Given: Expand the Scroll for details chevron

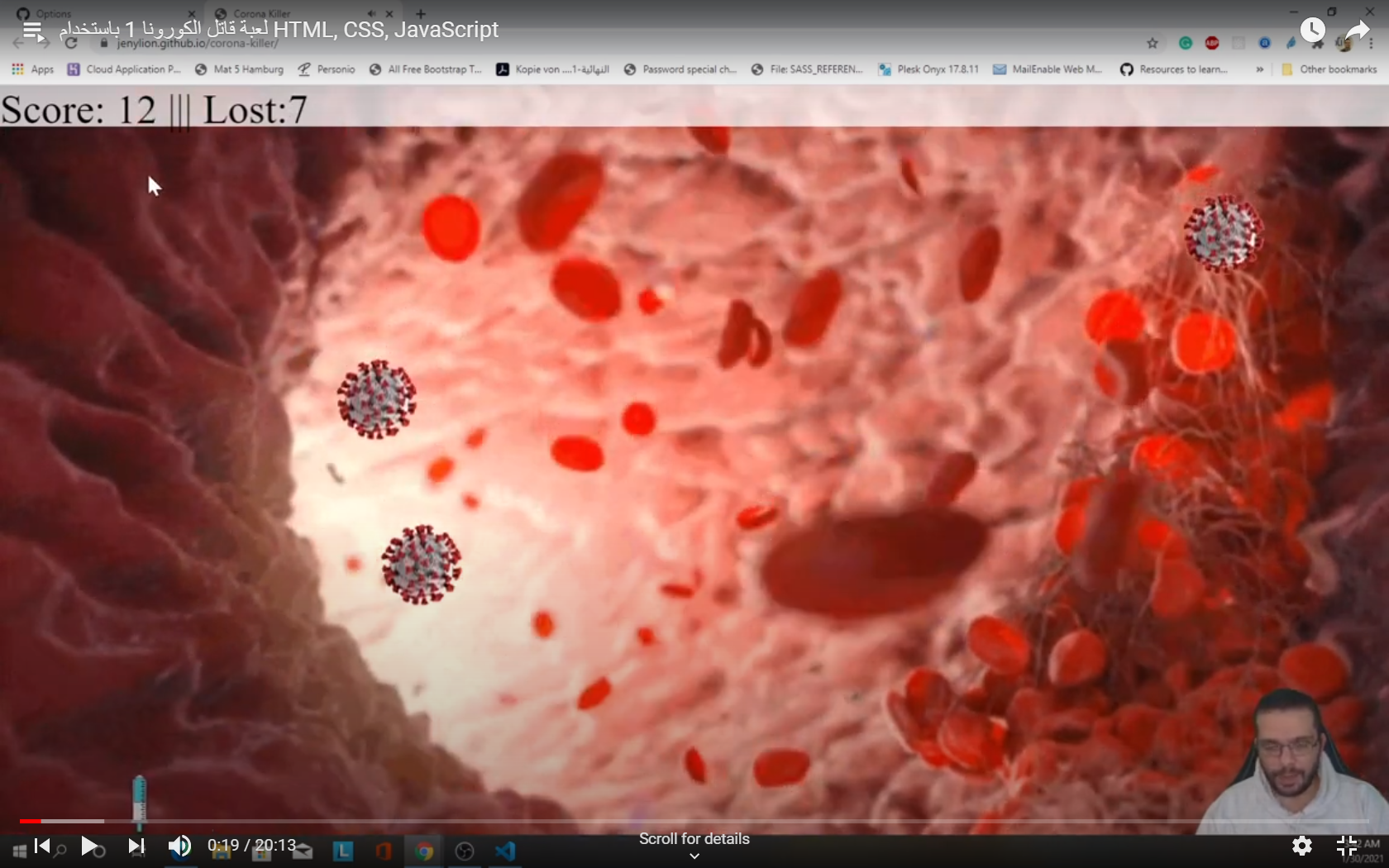Looking at the screenshot, I should pos(694,856).
